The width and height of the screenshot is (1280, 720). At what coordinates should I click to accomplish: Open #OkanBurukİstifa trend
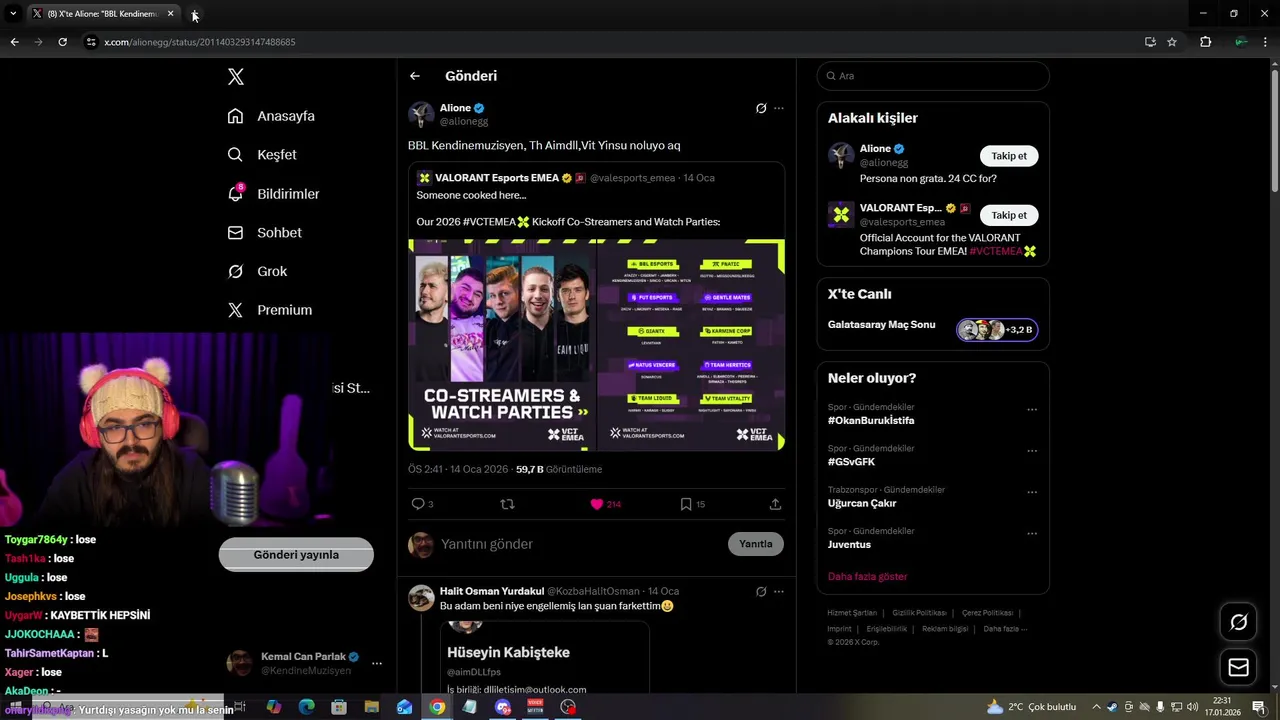tap(871, 421)
